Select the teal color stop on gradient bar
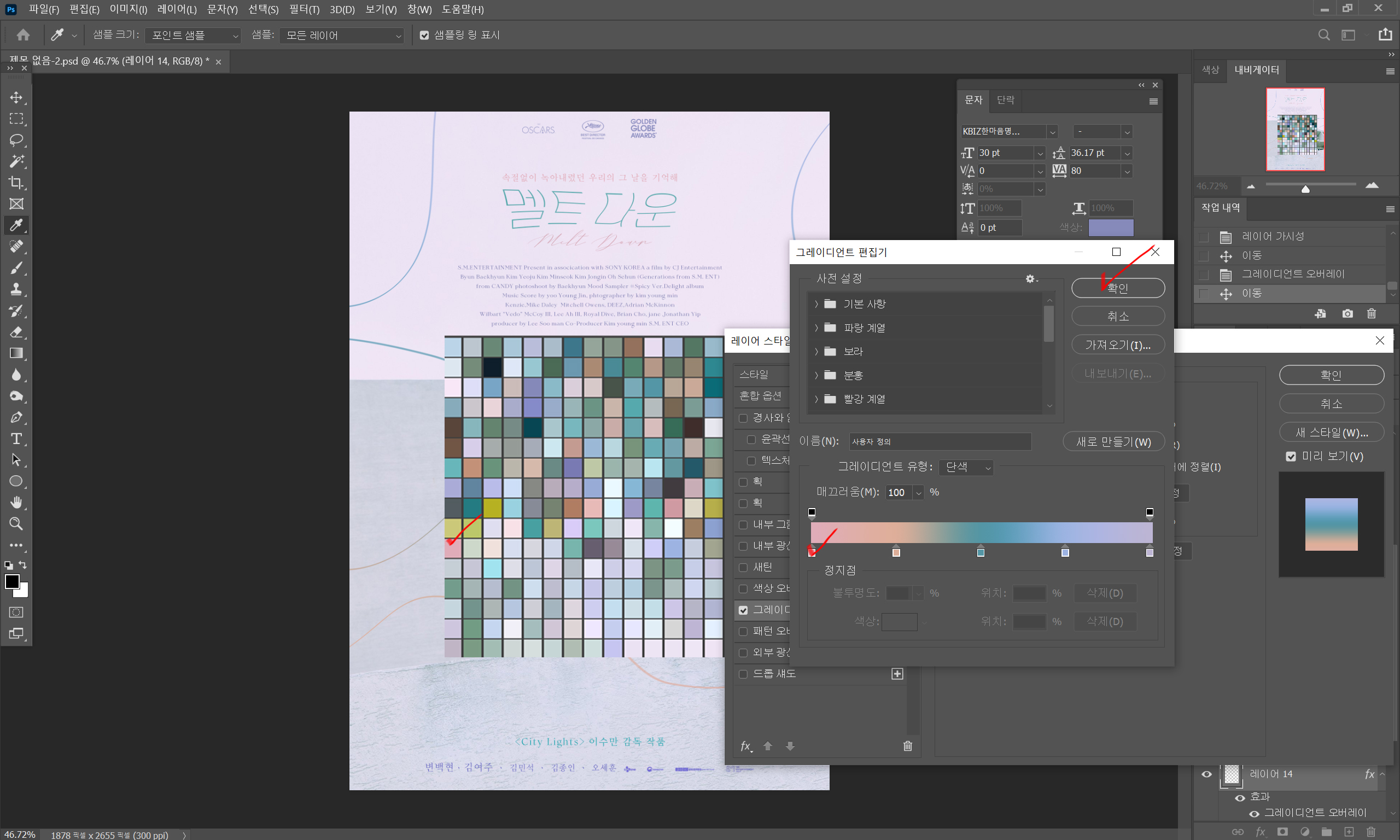This screenshot has width=1400, height=840. (981, 552)
